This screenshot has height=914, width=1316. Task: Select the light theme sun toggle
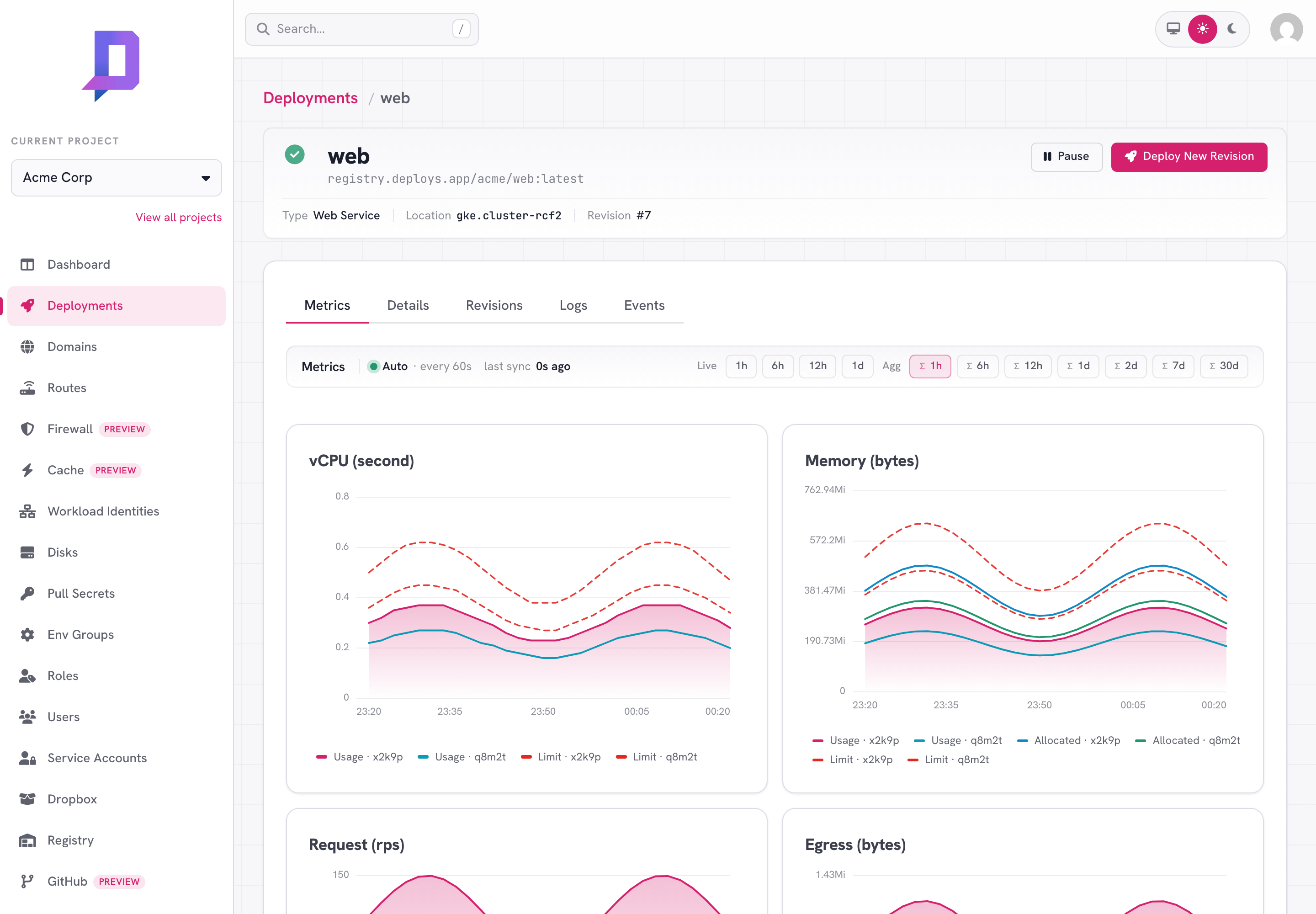[x=1202, y=29]
